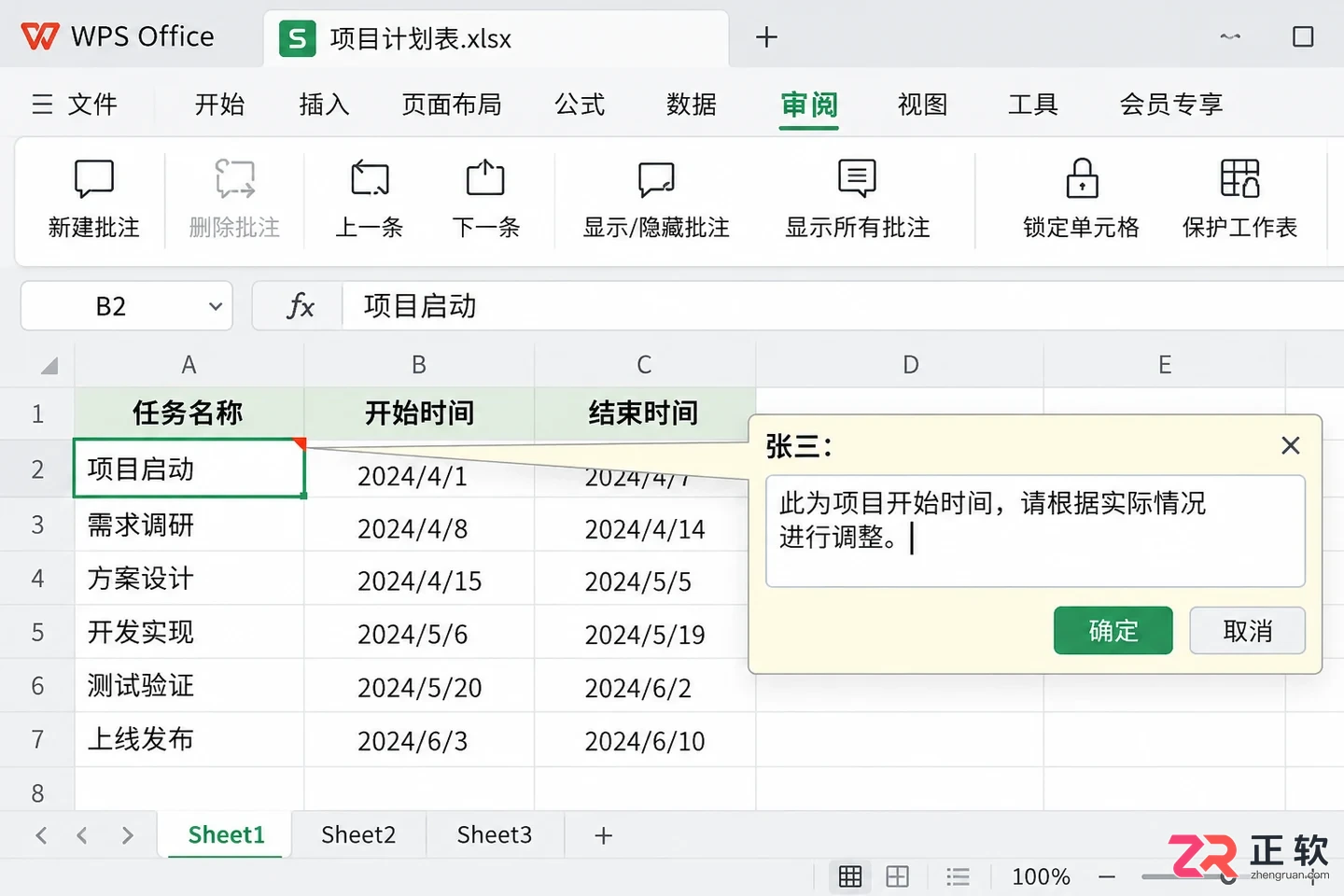The width and height of the screenshot is (1344, 896).
Task: Click the WPS Office logo
Action: [x=40, y=36]
